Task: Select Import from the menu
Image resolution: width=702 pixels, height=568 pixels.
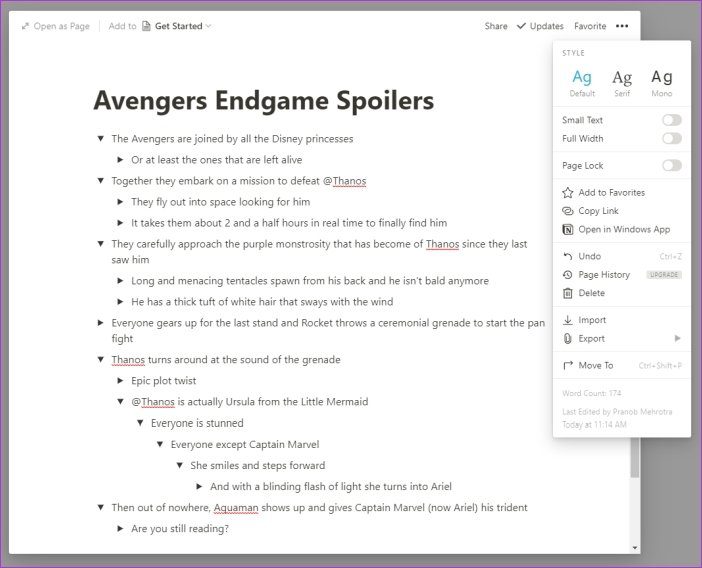Action: click(622, 320)
